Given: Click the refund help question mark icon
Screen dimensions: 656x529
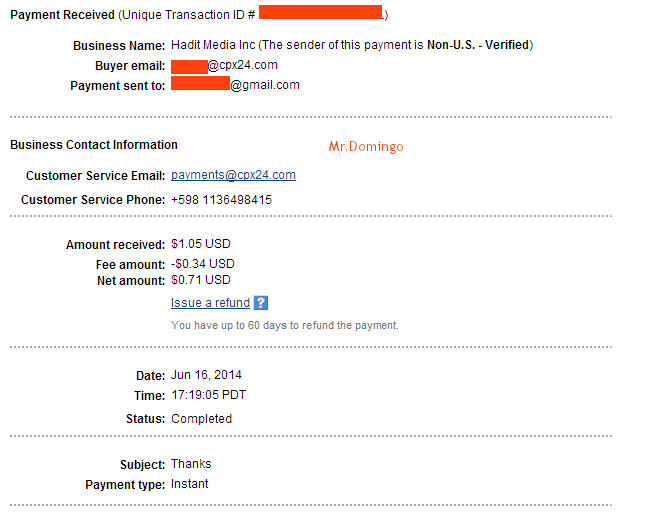Looking at the screenshot, I should click(261, 303).
